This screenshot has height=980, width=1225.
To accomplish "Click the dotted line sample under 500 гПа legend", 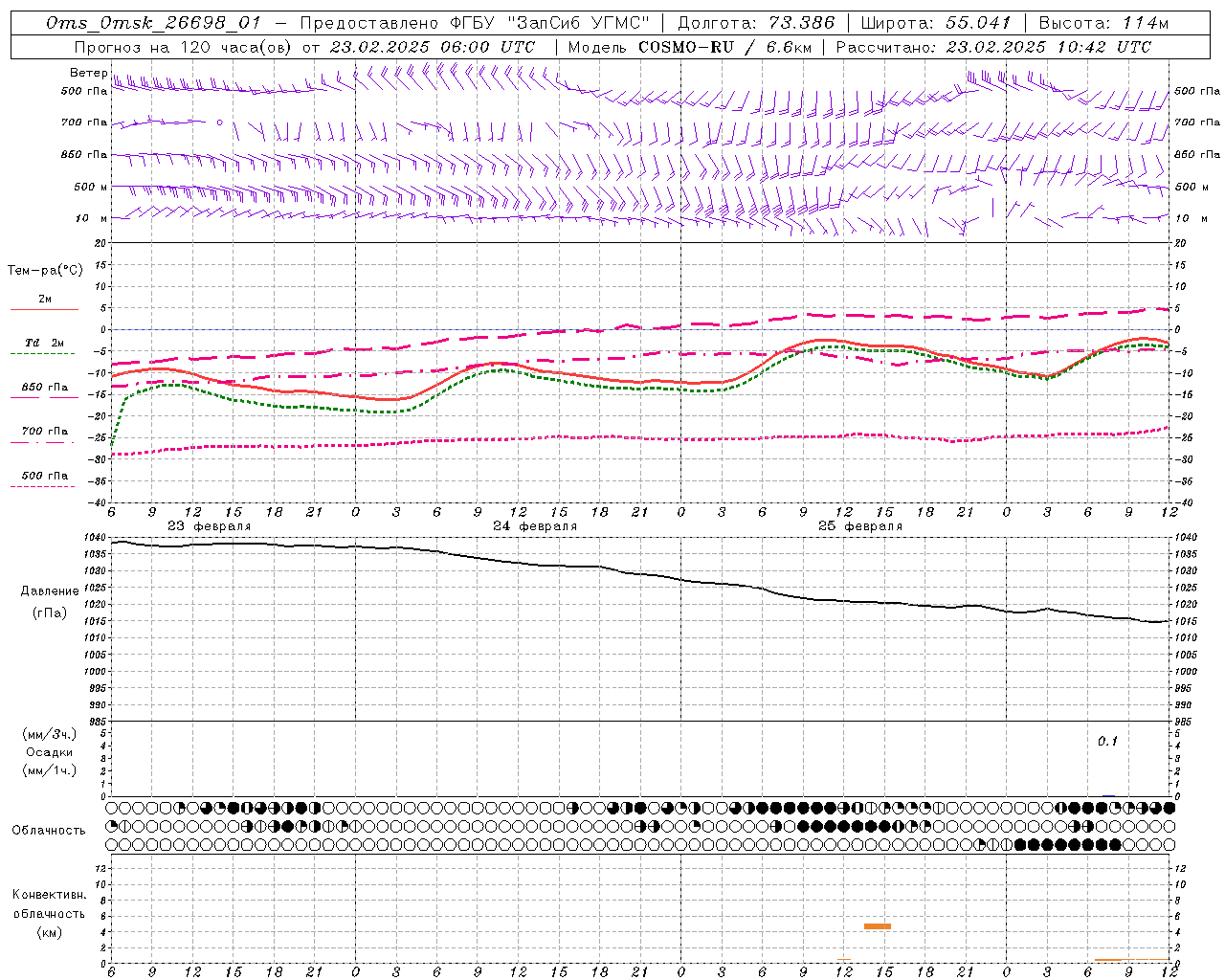I will coord(42,486).
